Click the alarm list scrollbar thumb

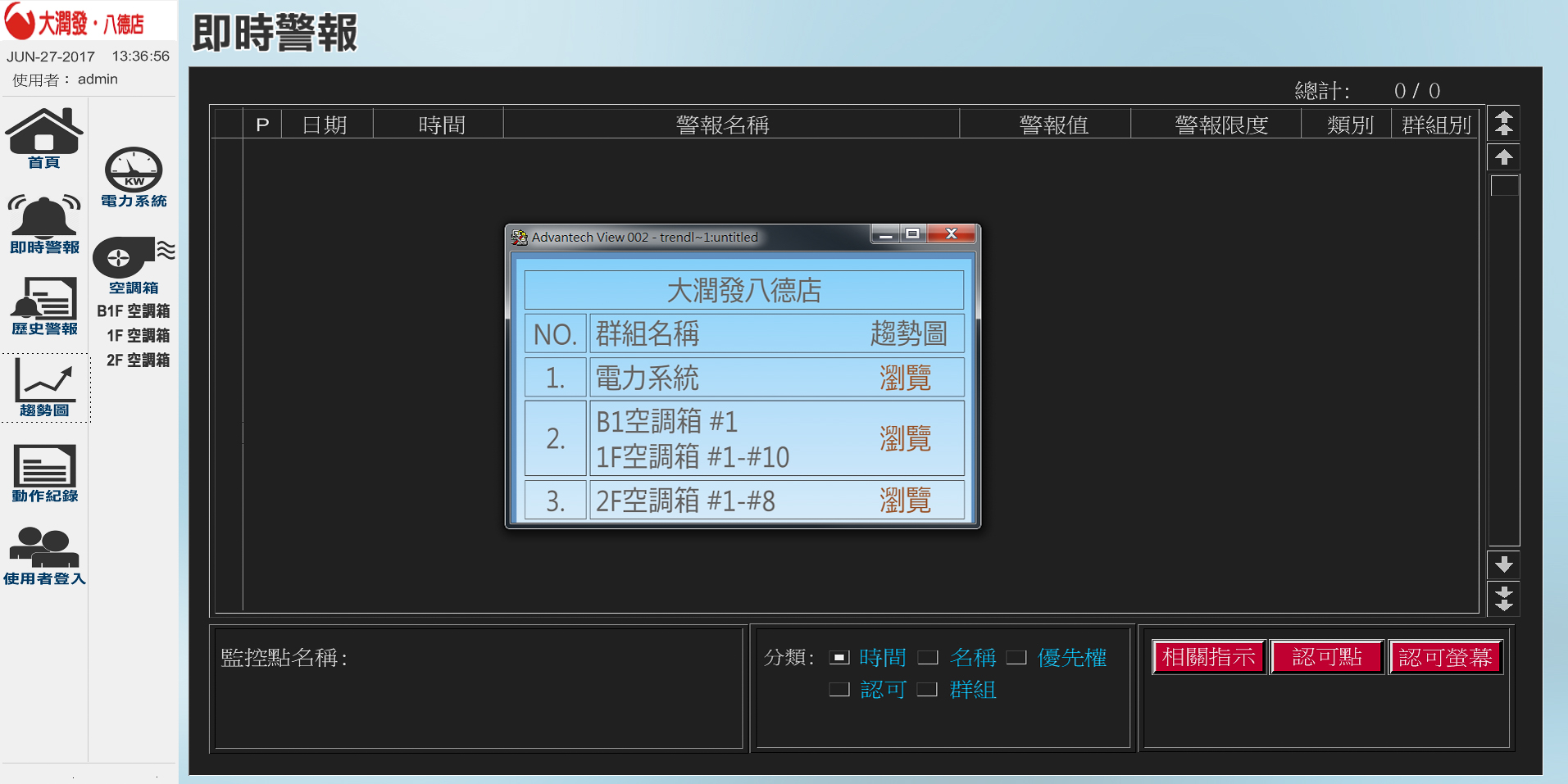(x=1504, y=185)
